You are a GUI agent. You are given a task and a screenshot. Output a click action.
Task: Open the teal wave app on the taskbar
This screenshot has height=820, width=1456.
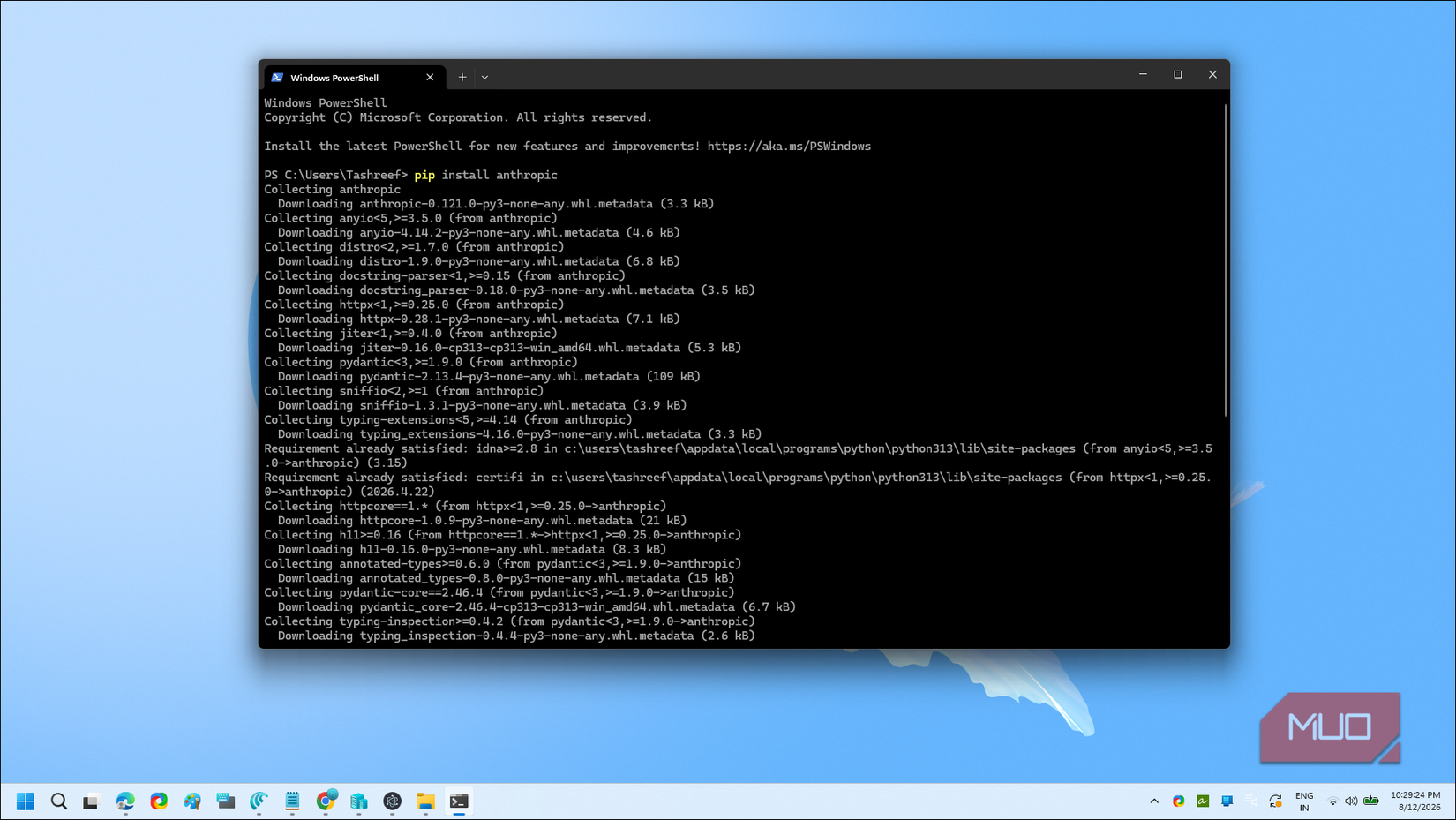click(x=259, y=801)
